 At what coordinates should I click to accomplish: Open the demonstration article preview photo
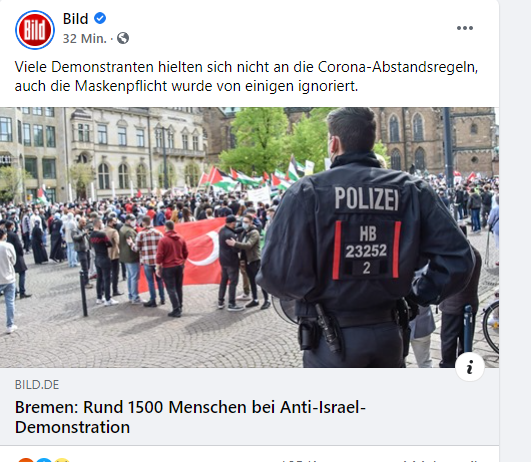tap(249, 237)
